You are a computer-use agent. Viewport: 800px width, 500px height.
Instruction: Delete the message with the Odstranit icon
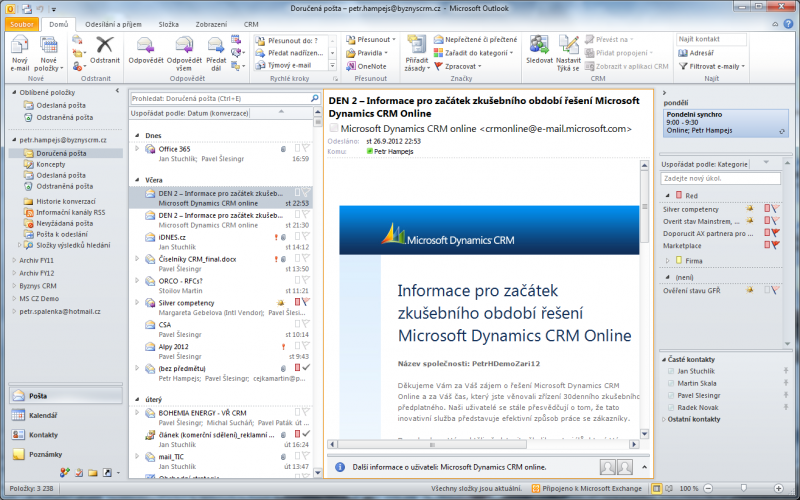(105, 50)
